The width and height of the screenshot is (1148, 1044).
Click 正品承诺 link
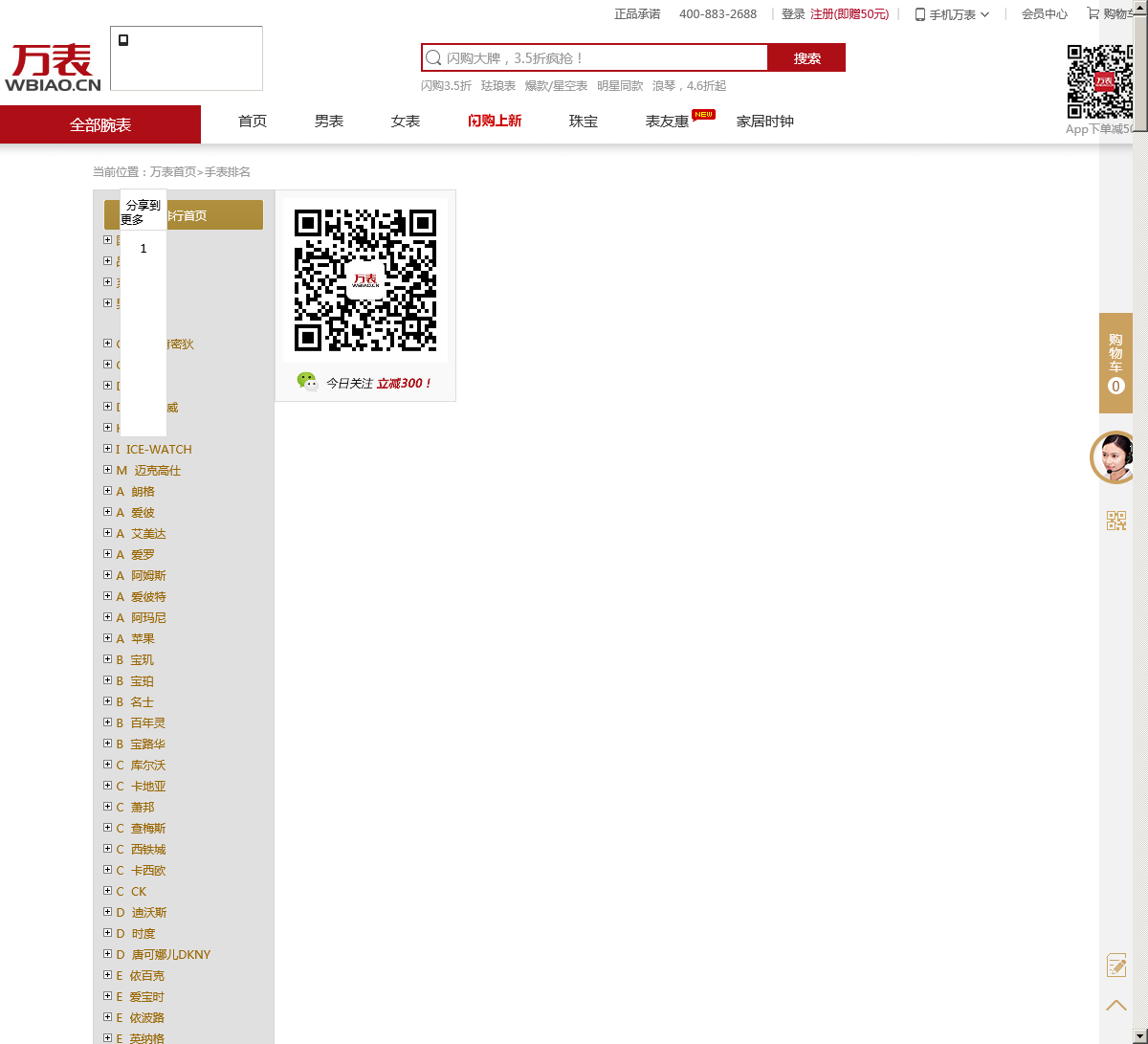637,14
